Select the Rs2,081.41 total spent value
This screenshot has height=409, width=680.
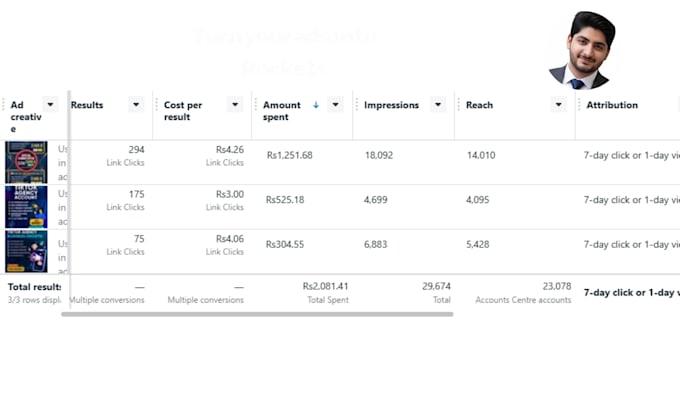[325, 286]
